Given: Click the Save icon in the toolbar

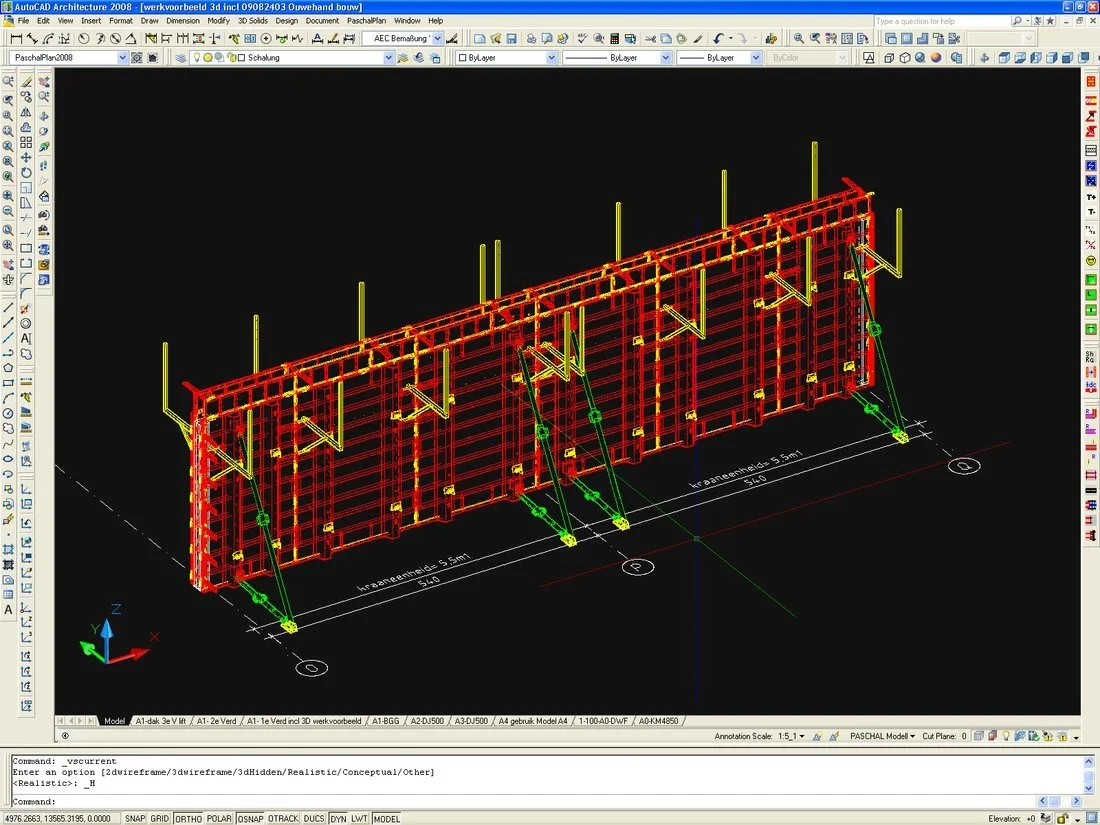Looking at the screenshot, I should point(511,39).
